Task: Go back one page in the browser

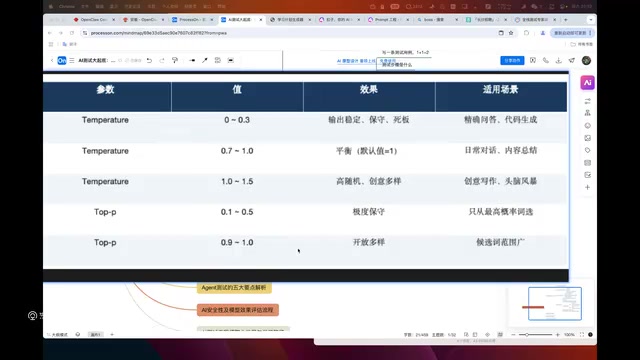Action: (50, 33)
